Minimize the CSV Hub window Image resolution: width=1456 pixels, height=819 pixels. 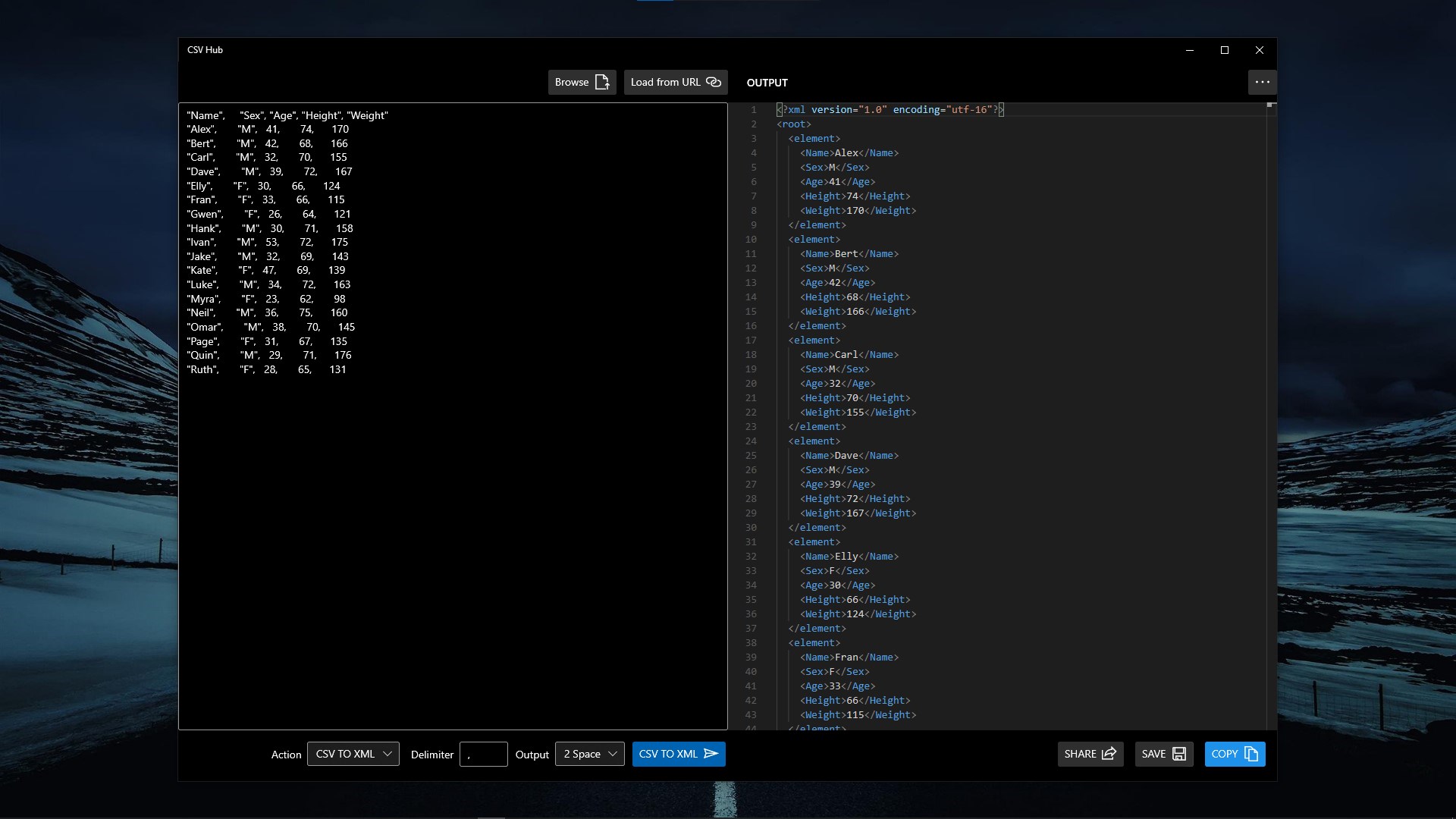(x=1189, y=50)
